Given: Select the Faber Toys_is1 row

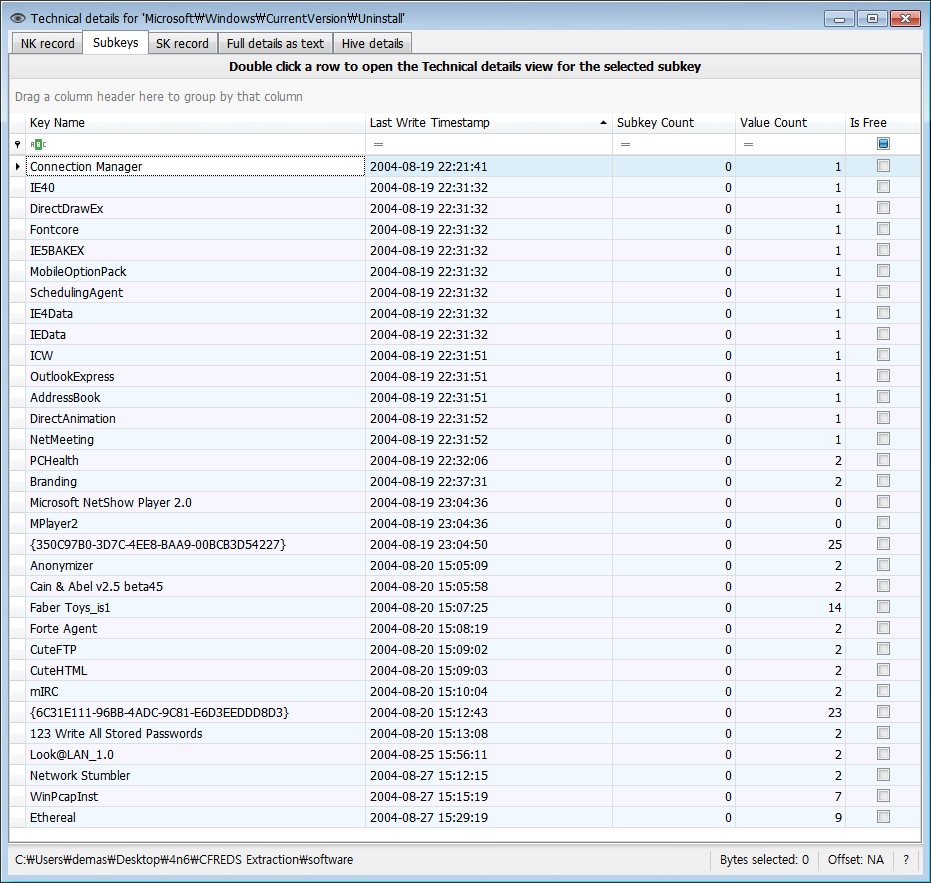Looking at the screenshot, I should pyautogui.click(x=465, y=607).
